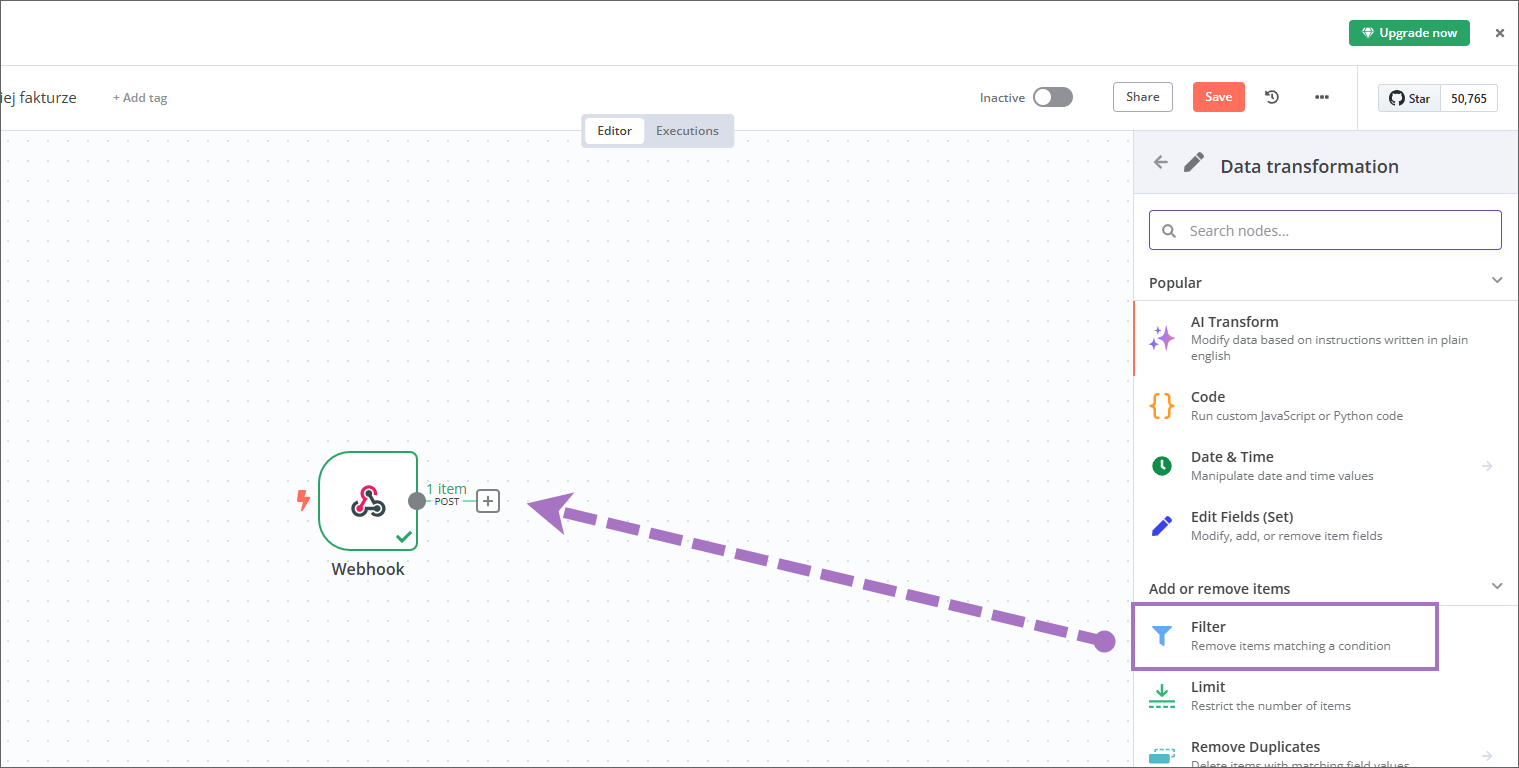This screenshot has height=768, width=1519.
Task: Click the Upgrade now button
Action: 1409,33
